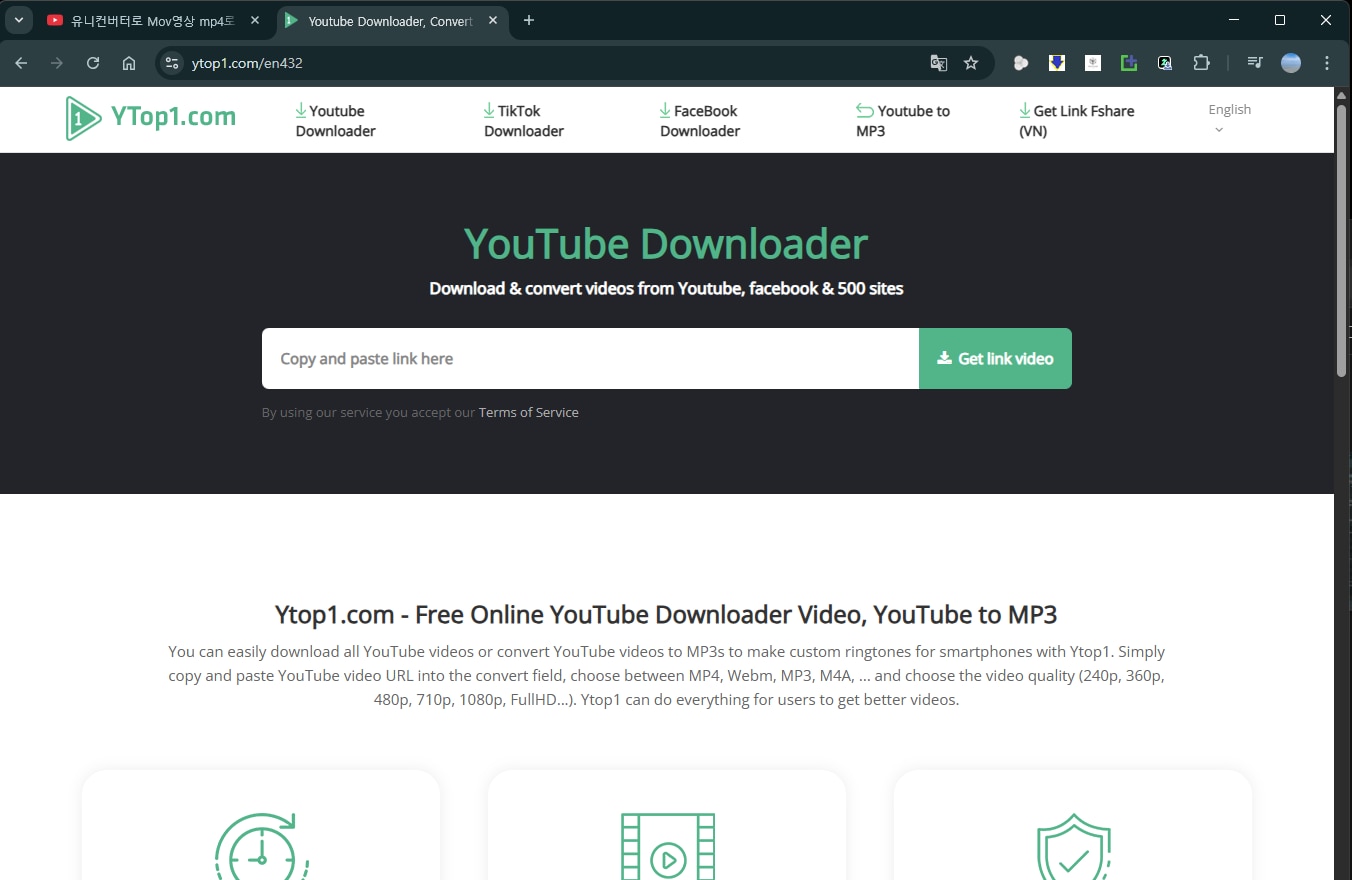Click the first extension icon after bookmark star
This screenshot has height=880, width=1352.
(x=1021, y=63)
